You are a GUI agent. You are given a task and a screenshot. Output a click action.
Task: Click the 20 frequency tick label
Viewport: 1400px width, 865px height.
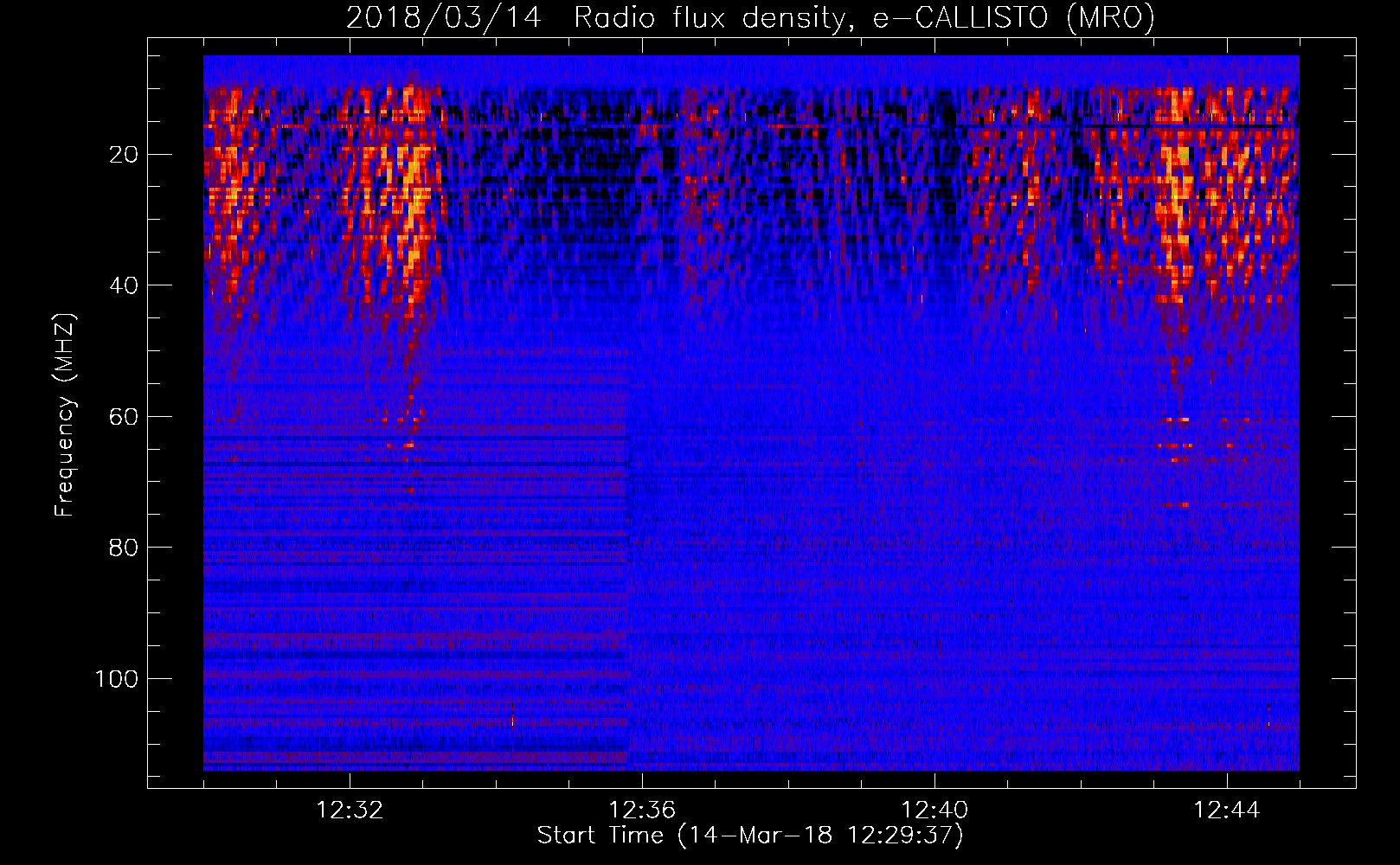coord(125,155)
